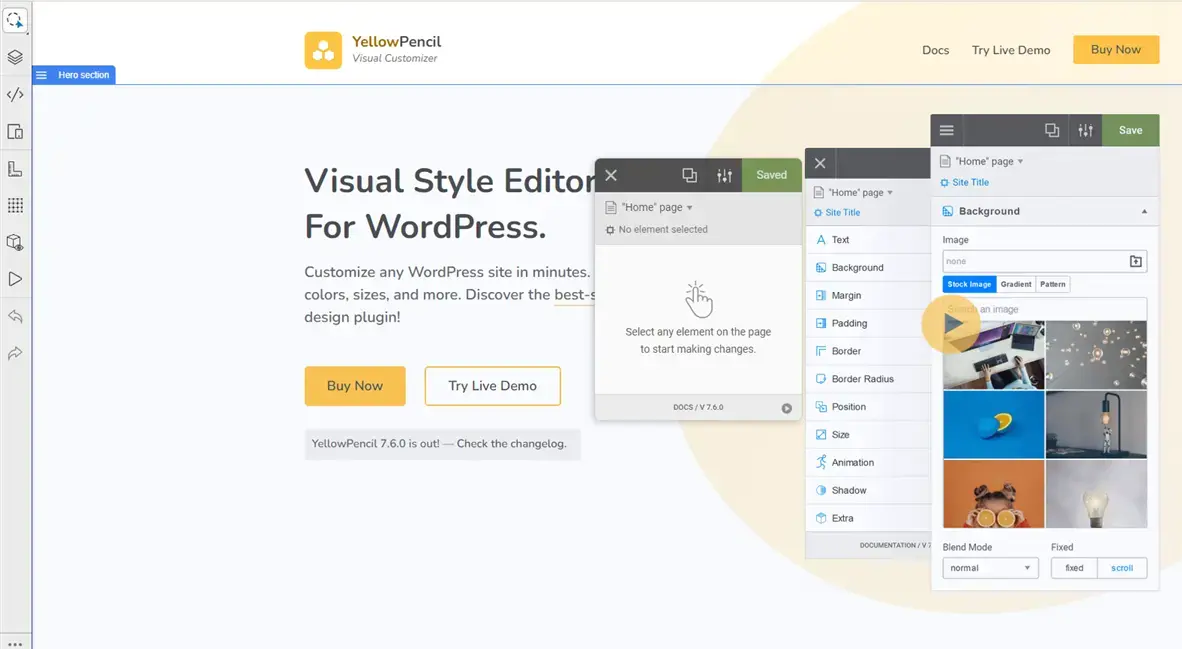This screenshot has width=1182, height=649.
Task: Open the code editor icon in sidebar
Action: click(15, 94)
